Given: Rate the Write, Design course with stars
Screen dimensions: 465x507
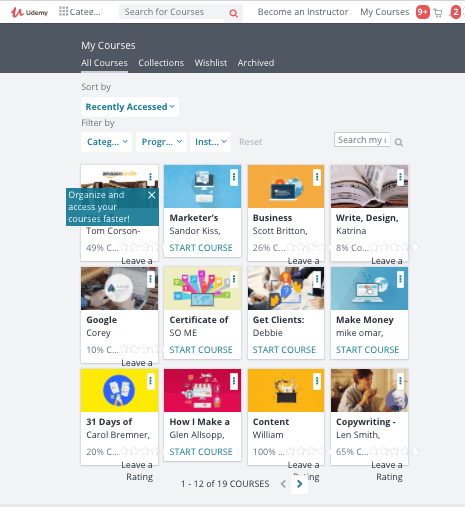Looking at the screenshot, I should coord(395,247).
